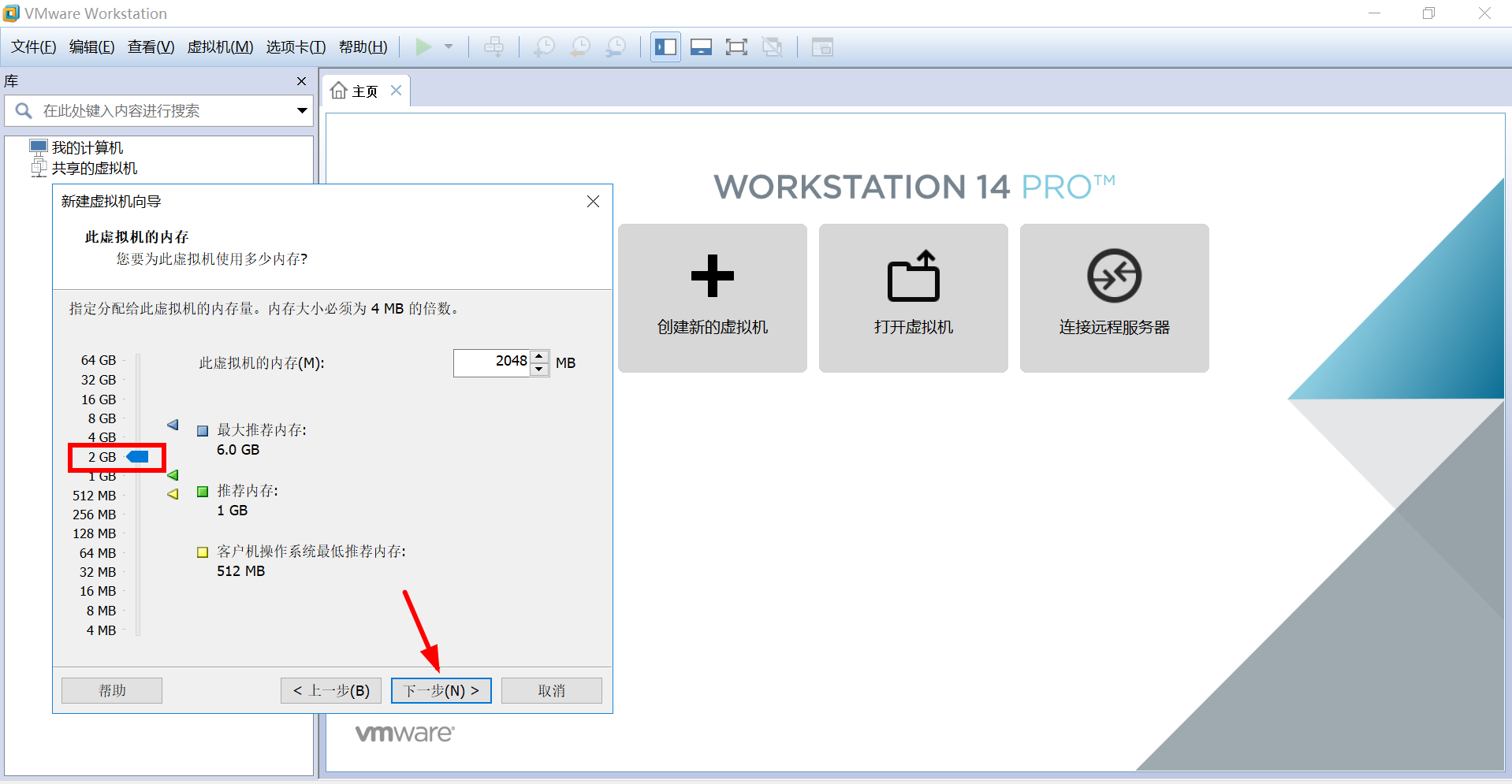Viewport: 1512px width, 784px height.
Task: Click the blue 最大推荐内存 legend square
Action: coord(203,431)
